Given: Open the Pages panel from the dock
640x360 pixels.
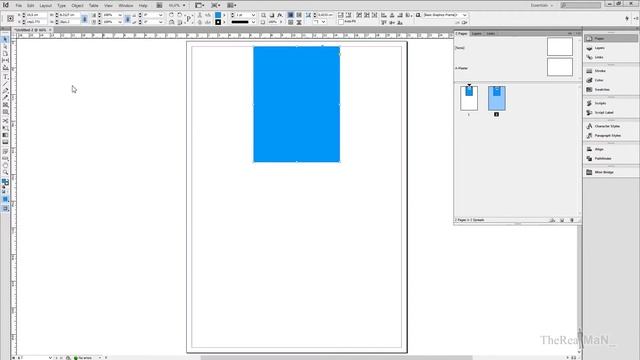Looking at the screenshot, I should pos(611,38).
